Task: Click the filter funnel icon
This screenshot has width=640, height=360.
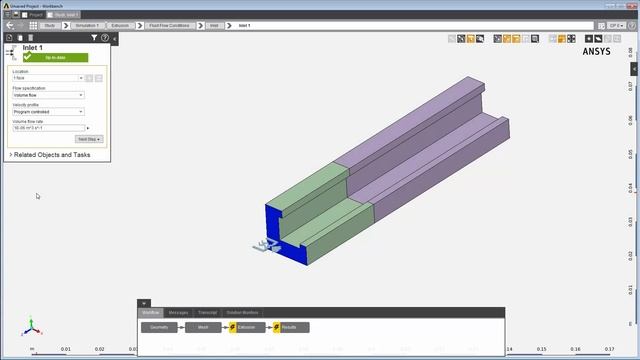Action: [x=94, y=38]
